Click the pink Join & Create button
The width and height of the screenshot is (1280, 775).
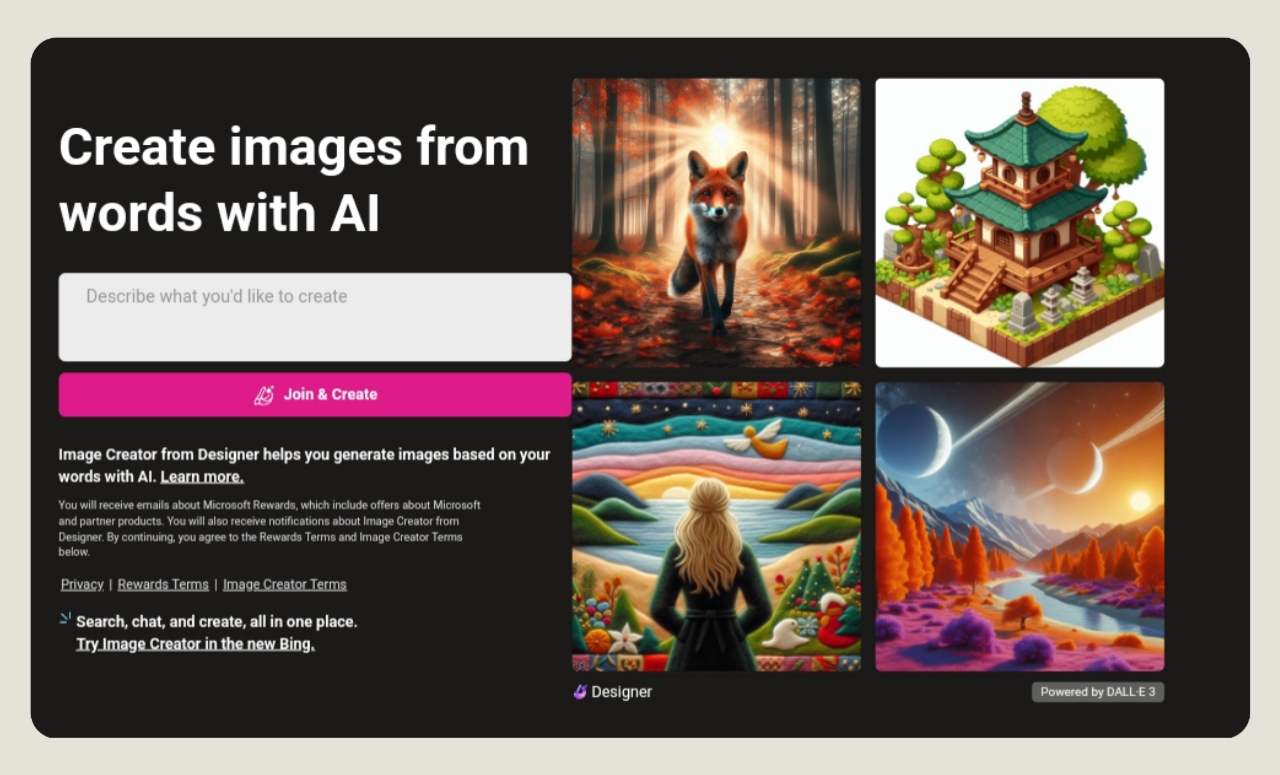point(315,395)
